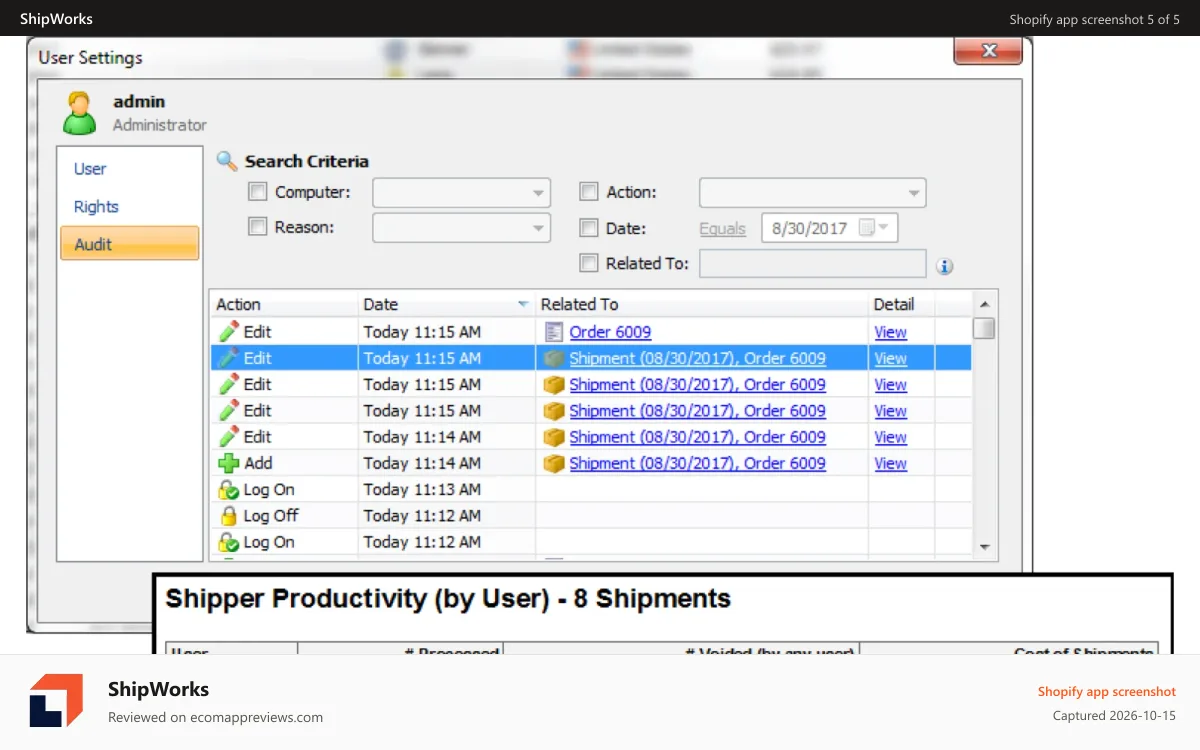1200x750 pixels.
Task: Click the admin user avatar icon
Action: pyautogui.click(x=80, y=112)
